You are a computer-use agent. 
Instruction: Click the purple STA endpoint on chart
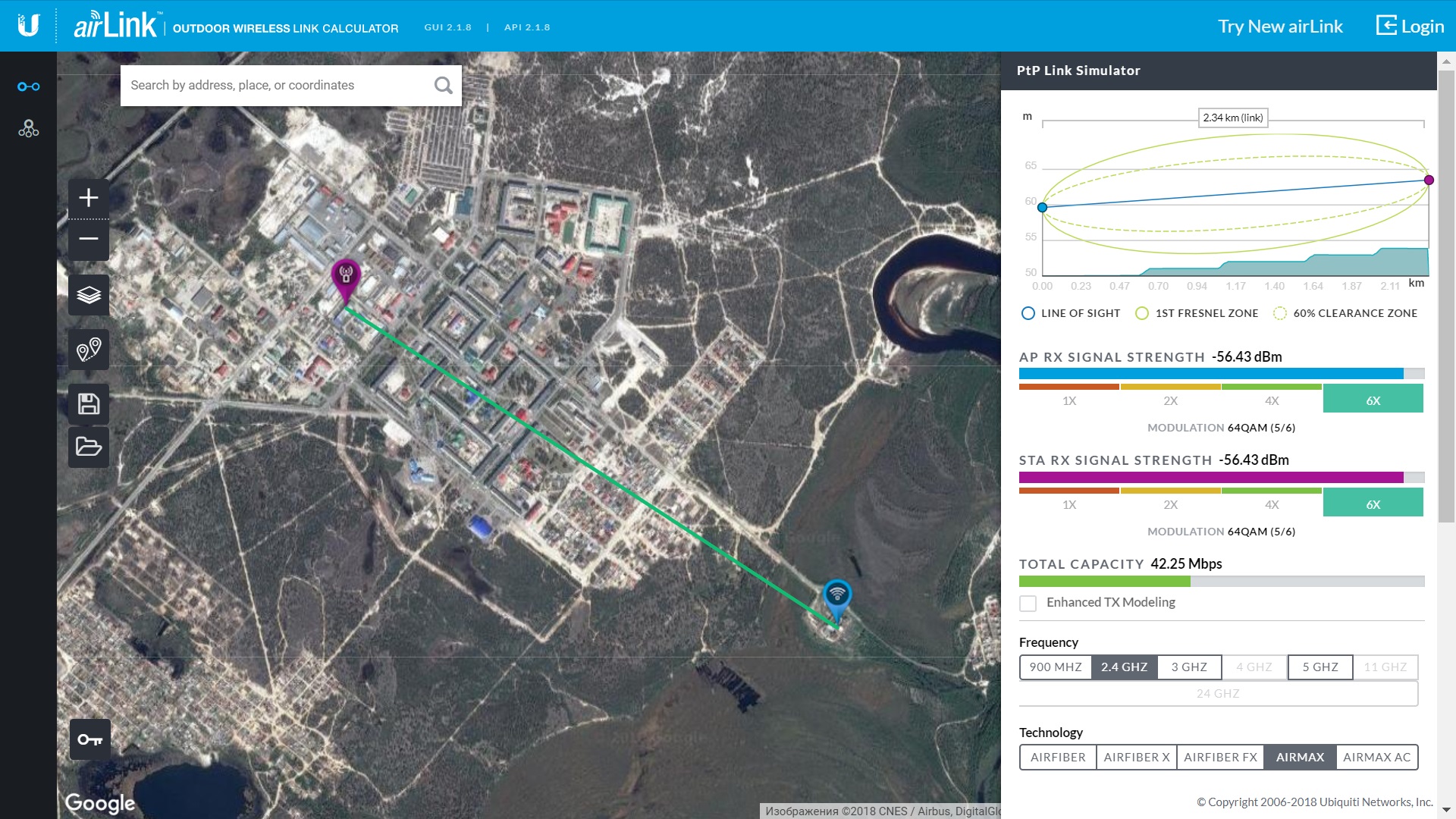[x=1429, y=180]
